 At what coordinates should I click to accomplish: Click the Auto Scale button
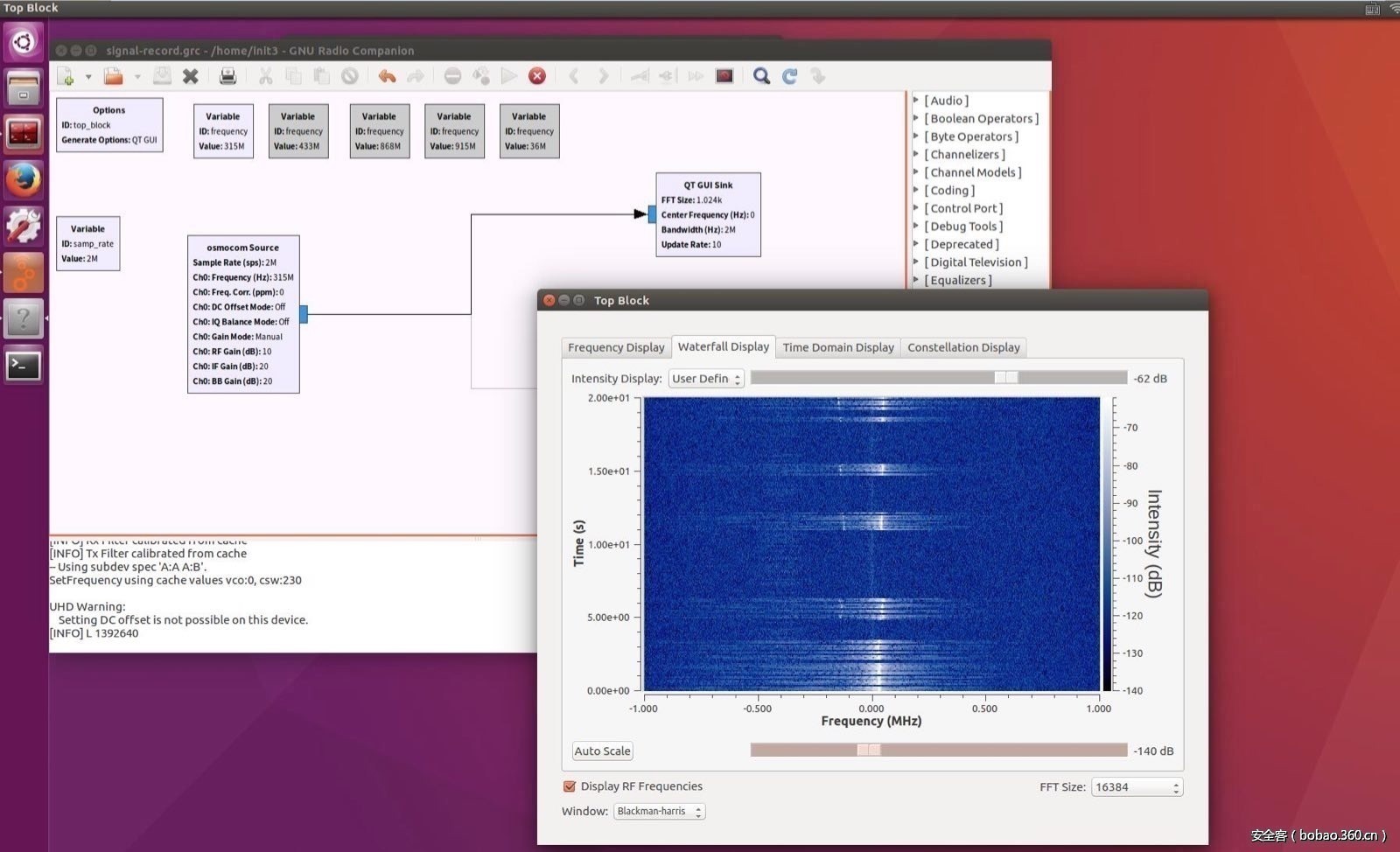tap(602, 751)
